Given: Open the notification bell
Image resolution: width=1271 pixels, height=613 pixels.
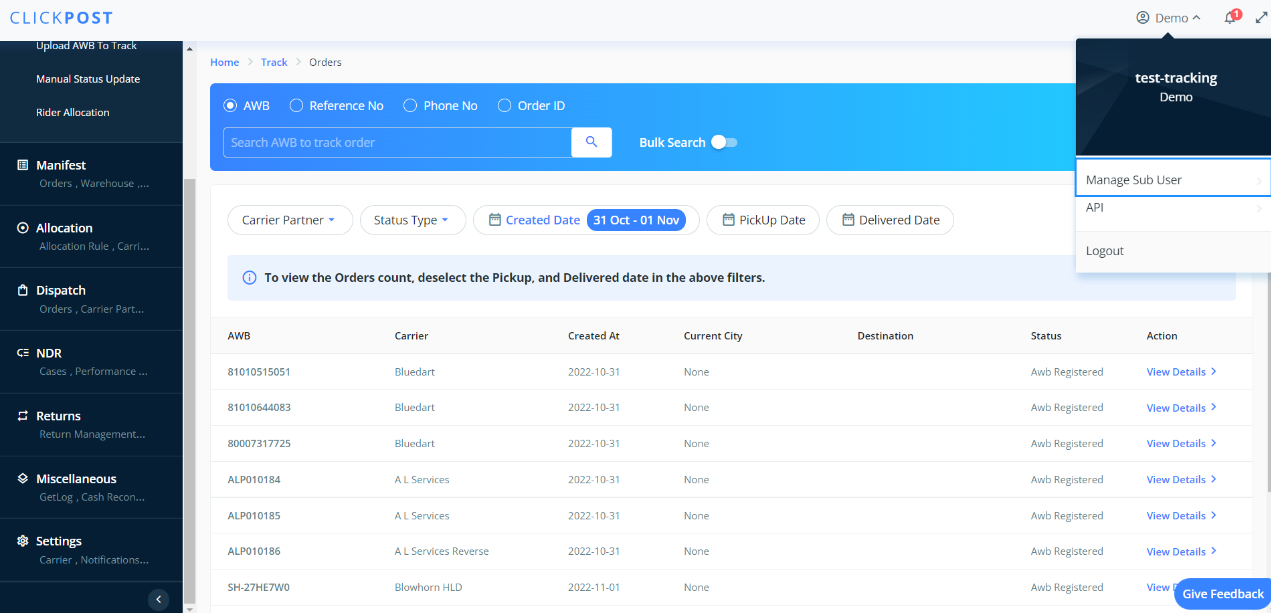Looking at the screenshot, I should point(1230,18).
